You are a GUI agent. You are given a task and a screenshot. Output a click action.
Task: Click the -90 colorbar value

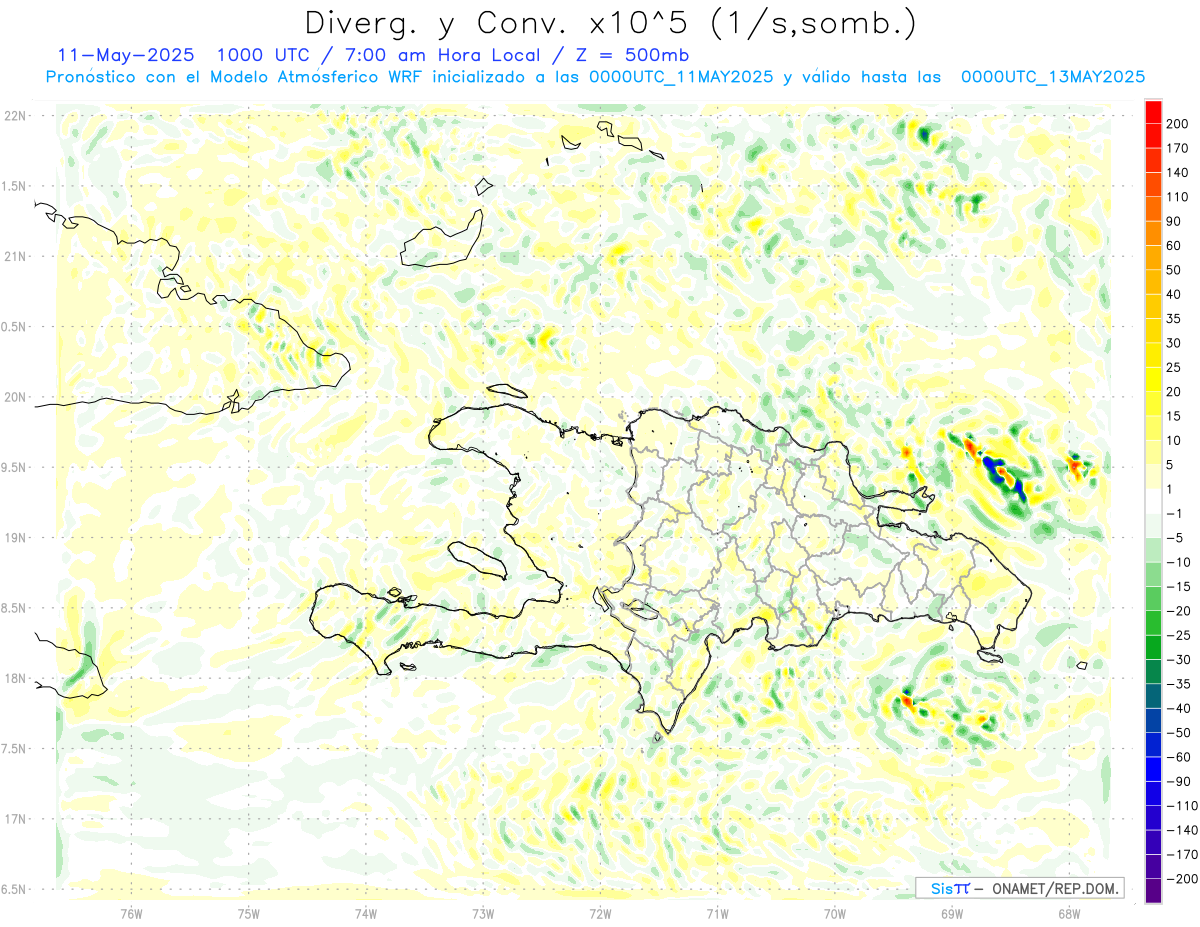pos(1177,782)
